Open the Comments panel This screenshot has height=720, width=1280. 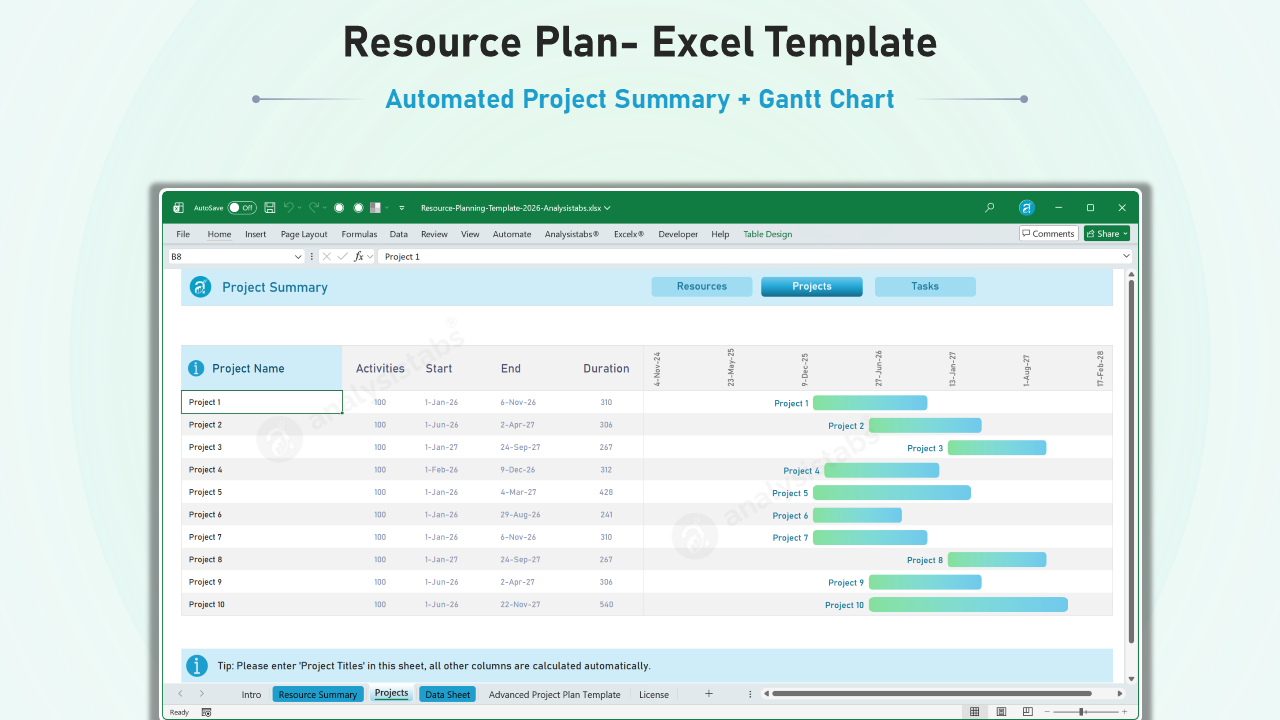[1048, 233]
